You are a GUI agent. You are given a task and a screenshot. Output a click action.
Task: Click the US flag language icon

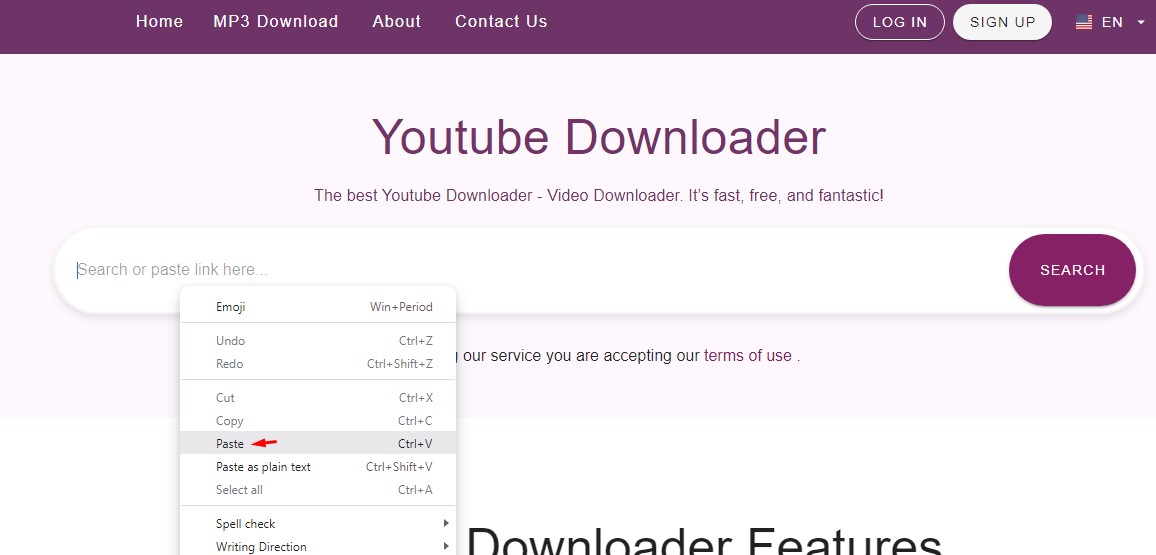tap(1084, 22)
